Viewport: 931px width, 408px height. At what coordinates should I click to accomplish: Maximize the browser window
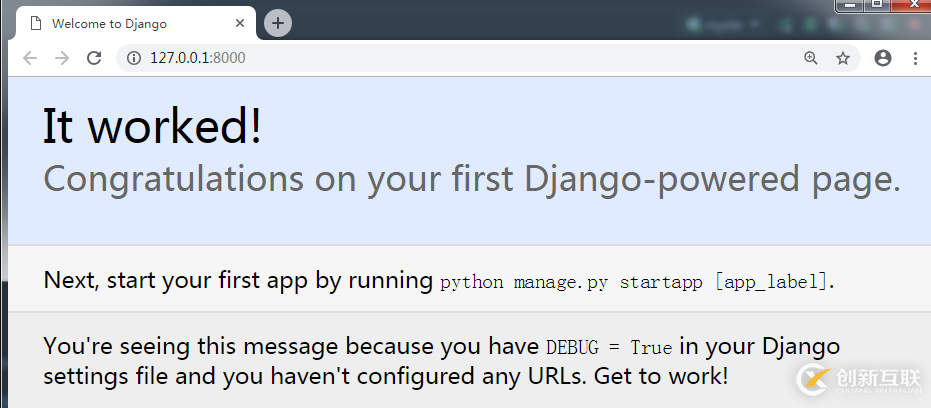coord(877,4)
